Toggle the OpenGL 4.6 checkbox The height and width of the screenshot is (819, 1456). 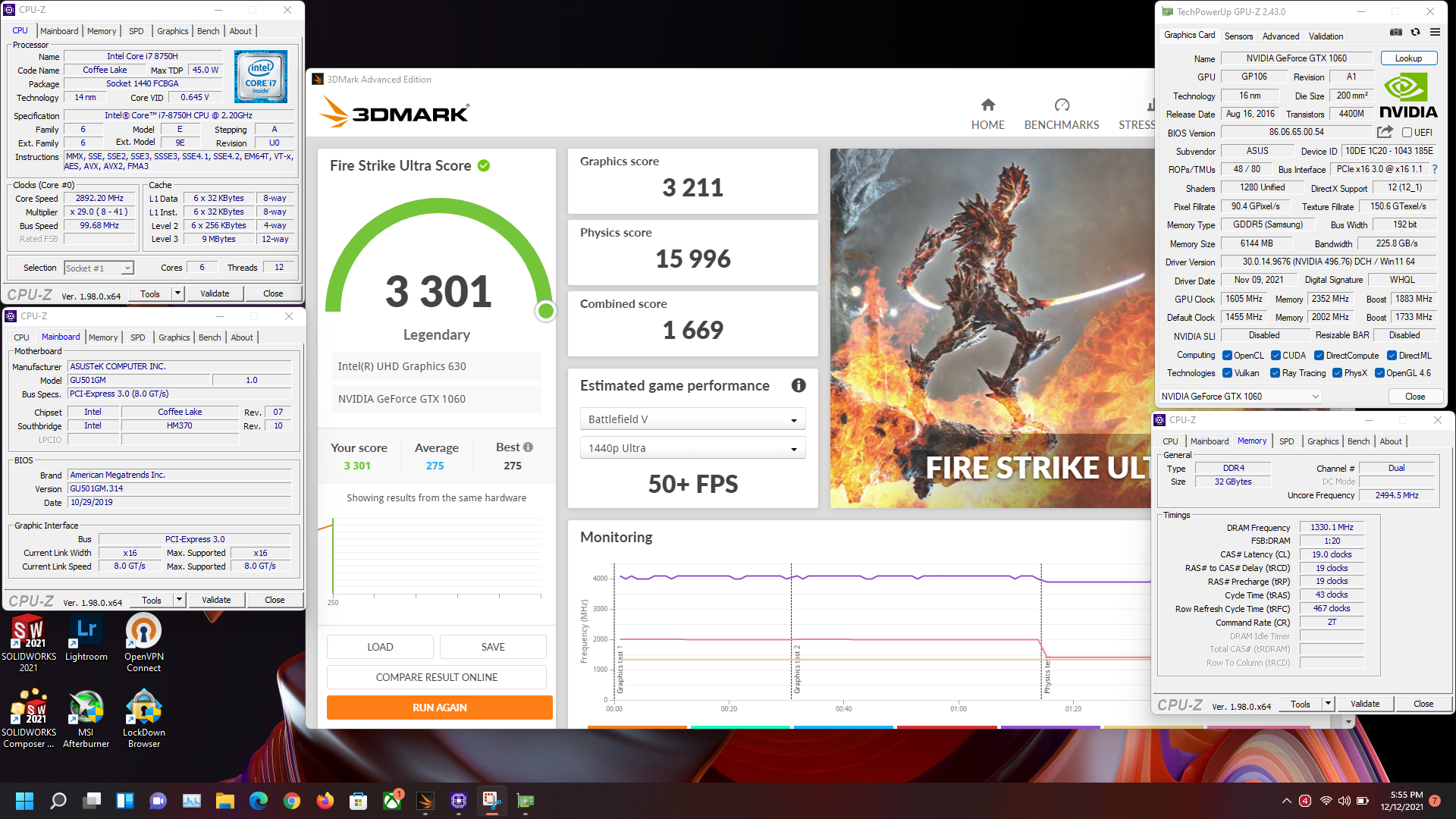click(x=1379, y=373)
